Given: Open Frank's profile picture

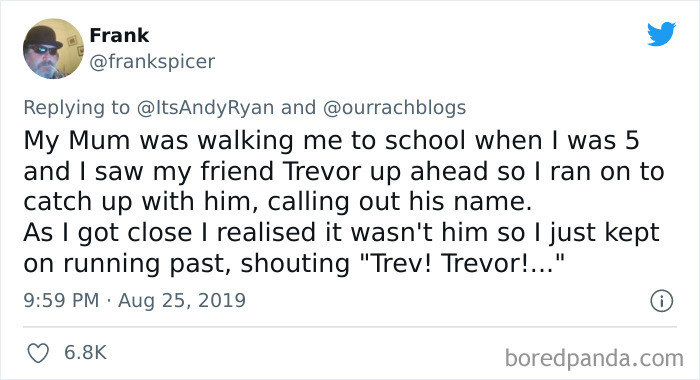Looking at the screenshot, I should 53,49.
